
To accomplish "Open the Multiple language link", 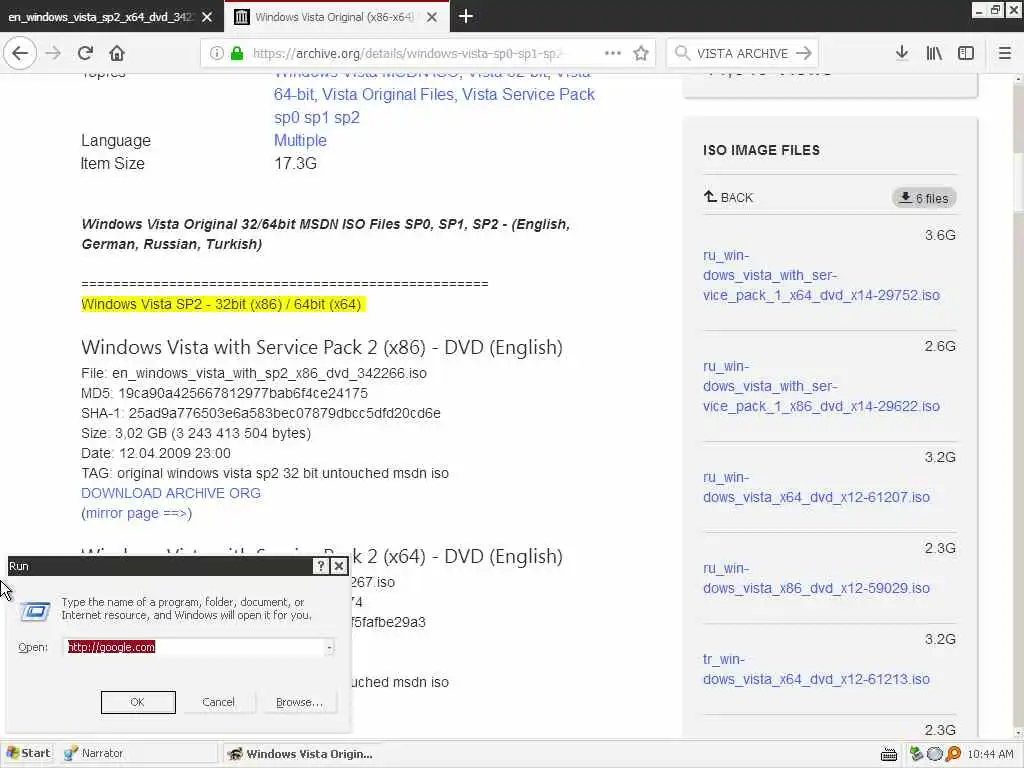I will click(x=300, y=140).
